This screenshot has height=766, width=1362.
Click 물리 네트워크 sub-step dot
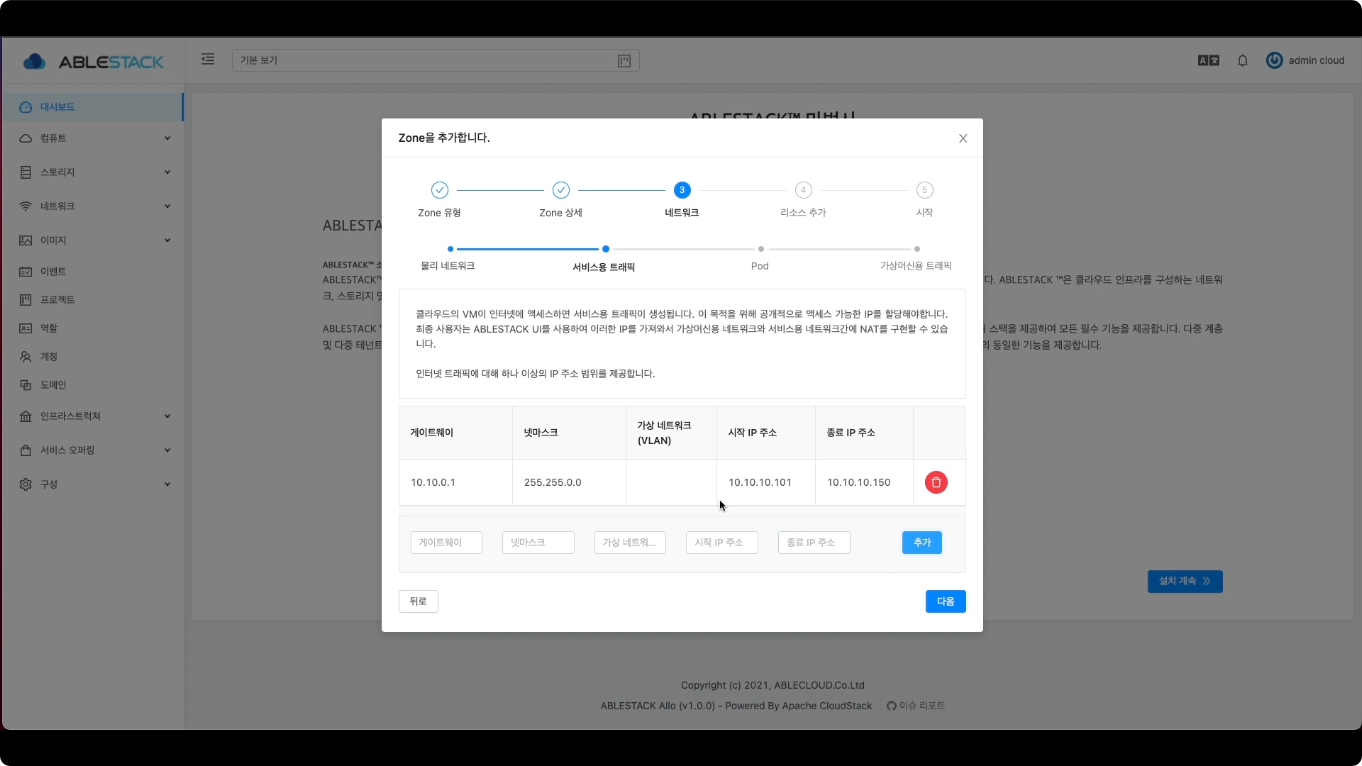point(451,248)
